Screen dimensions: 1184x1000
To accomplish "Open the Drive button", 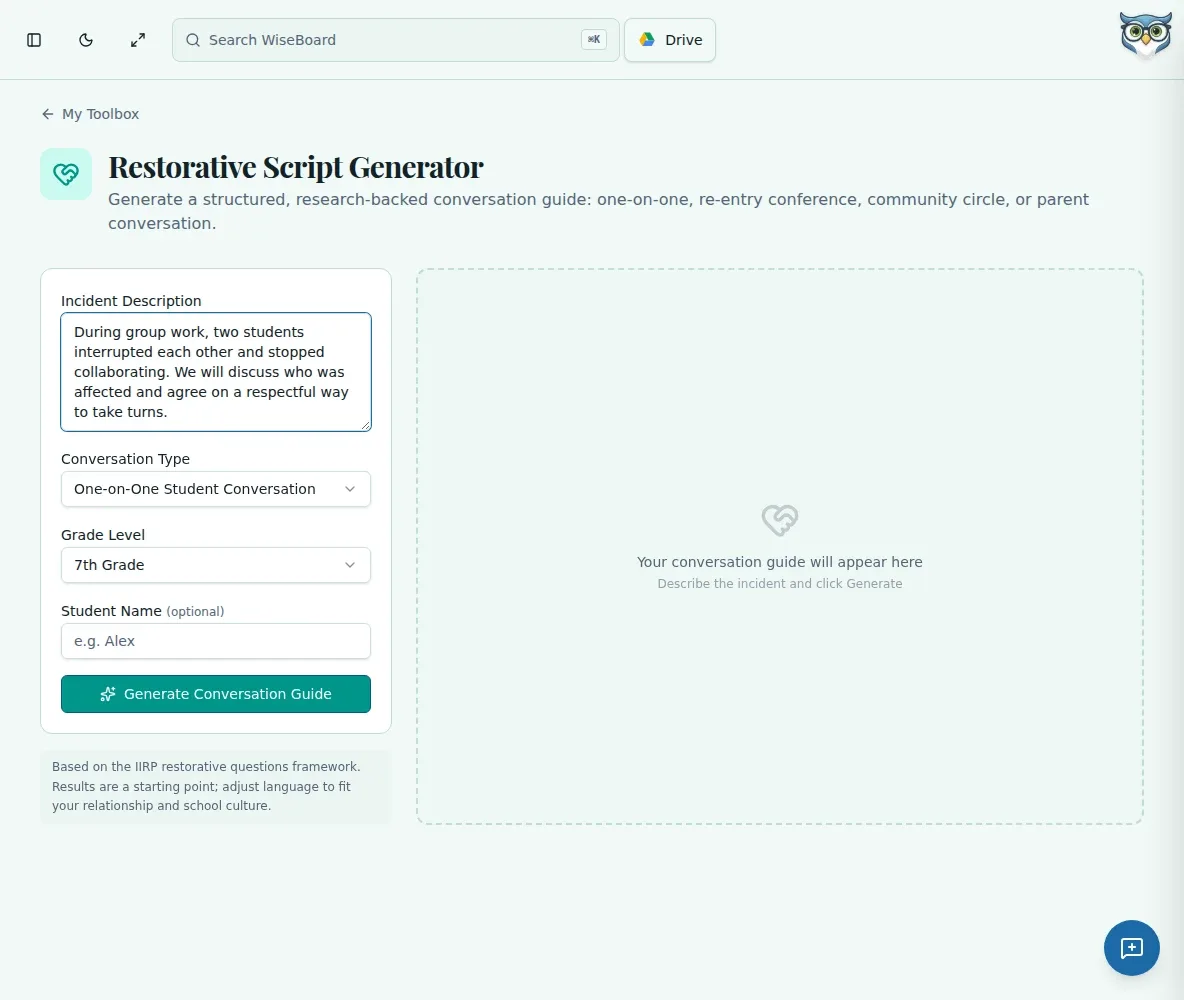I will (670, 40).
